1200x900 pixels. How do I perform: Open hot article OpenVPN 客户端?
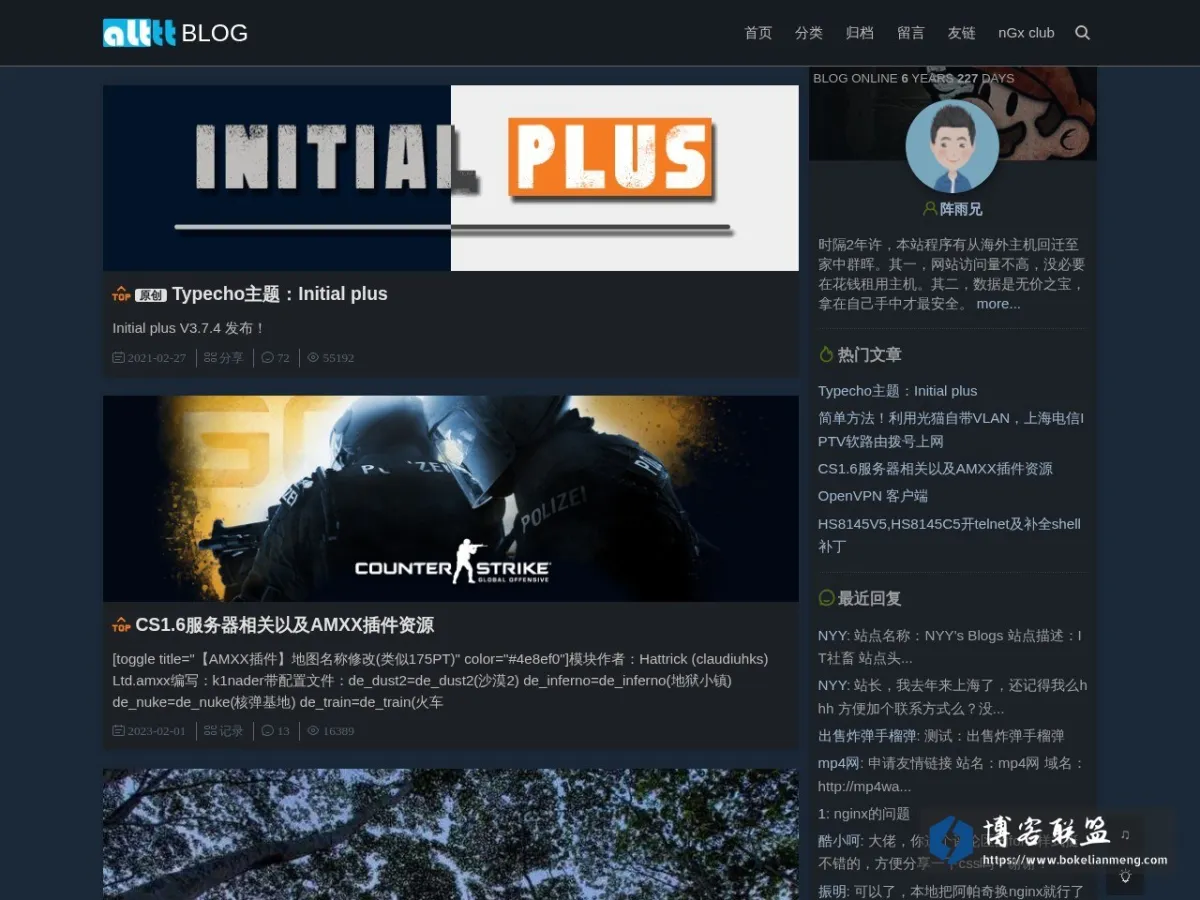(873, 496)
